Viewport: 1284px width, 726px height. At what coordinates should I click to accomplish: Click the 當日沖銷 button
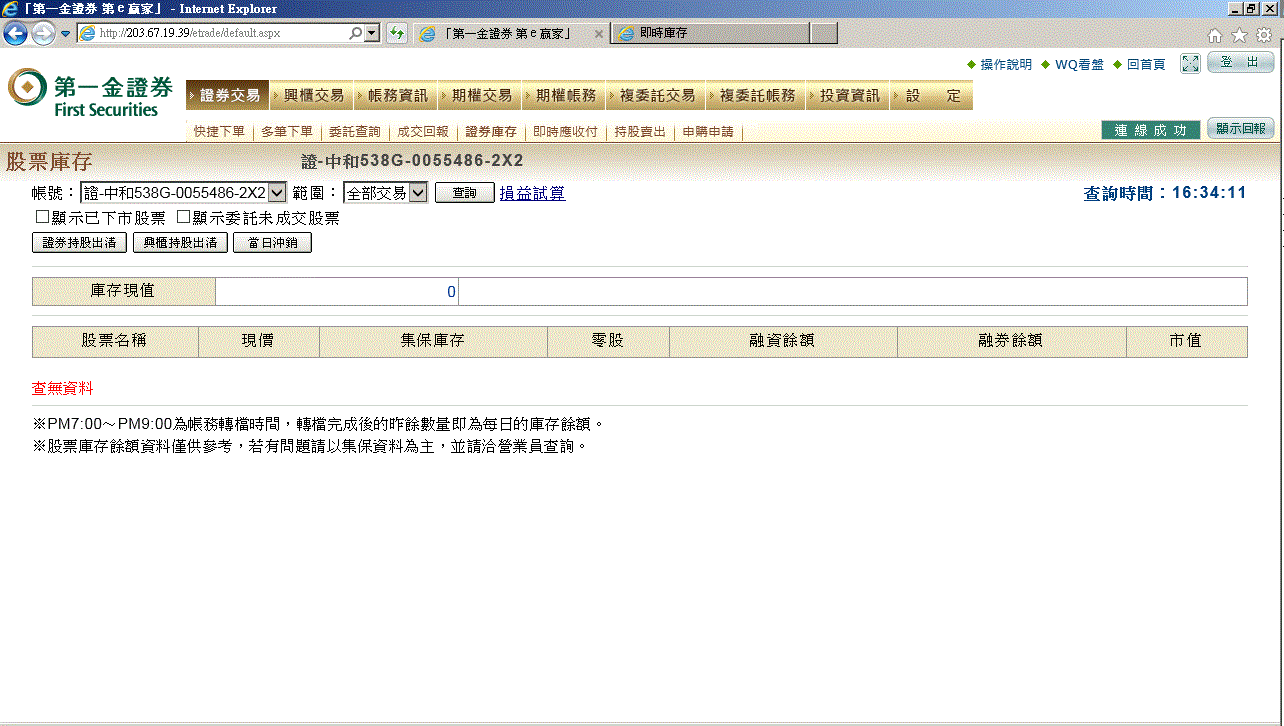click(x=272, y=243)
